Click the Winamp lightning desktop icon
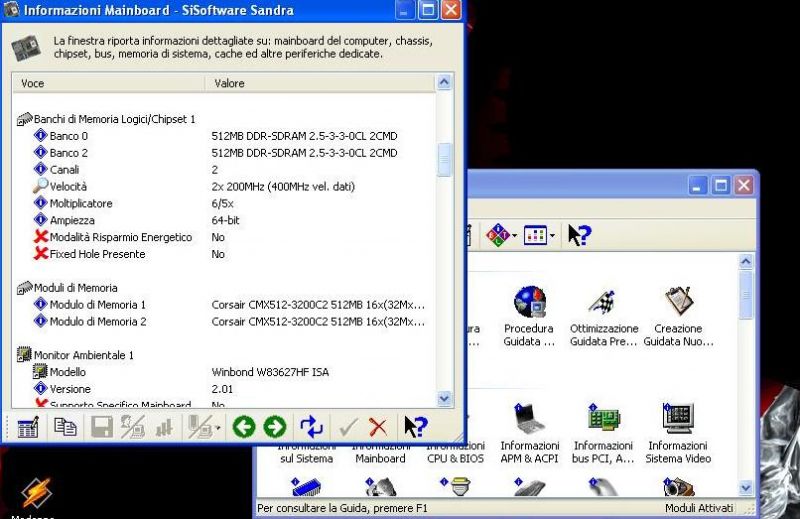The image size is (800, 519). point(36,493)
